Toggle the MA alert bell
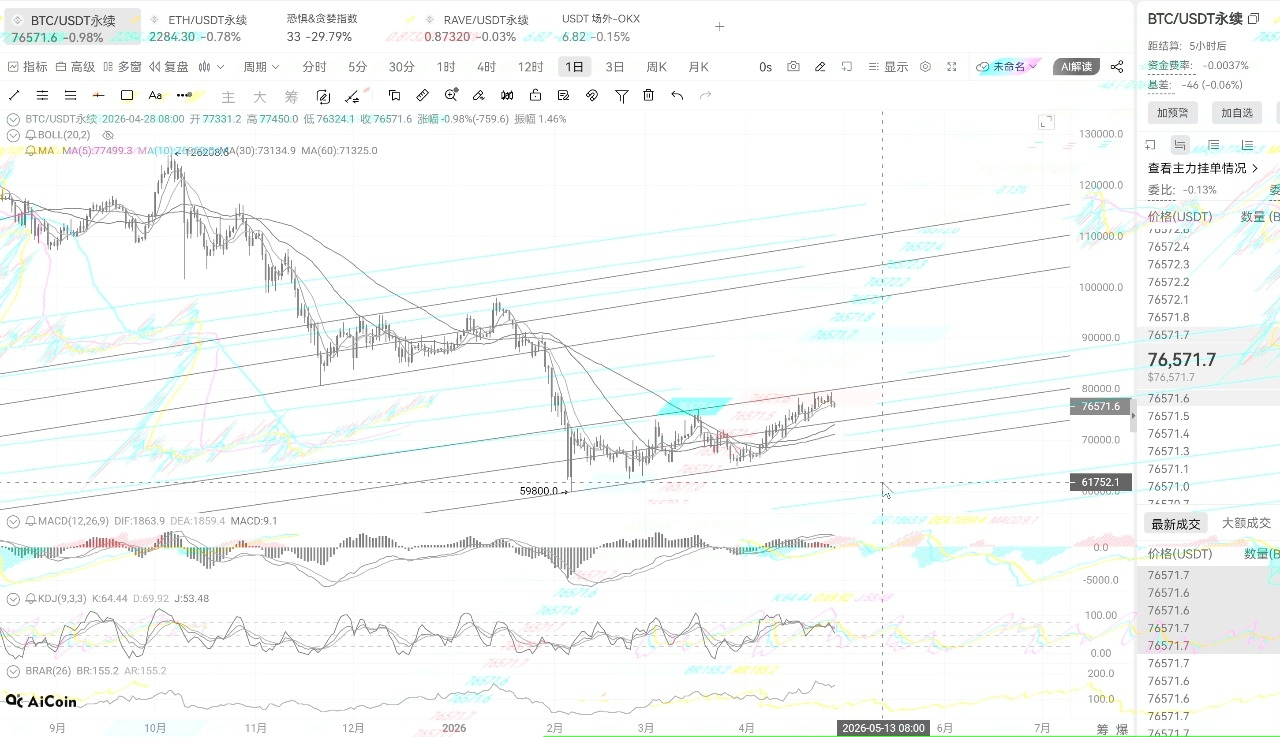Viewport: 1280px width, 737px height. tap(31, 150)
